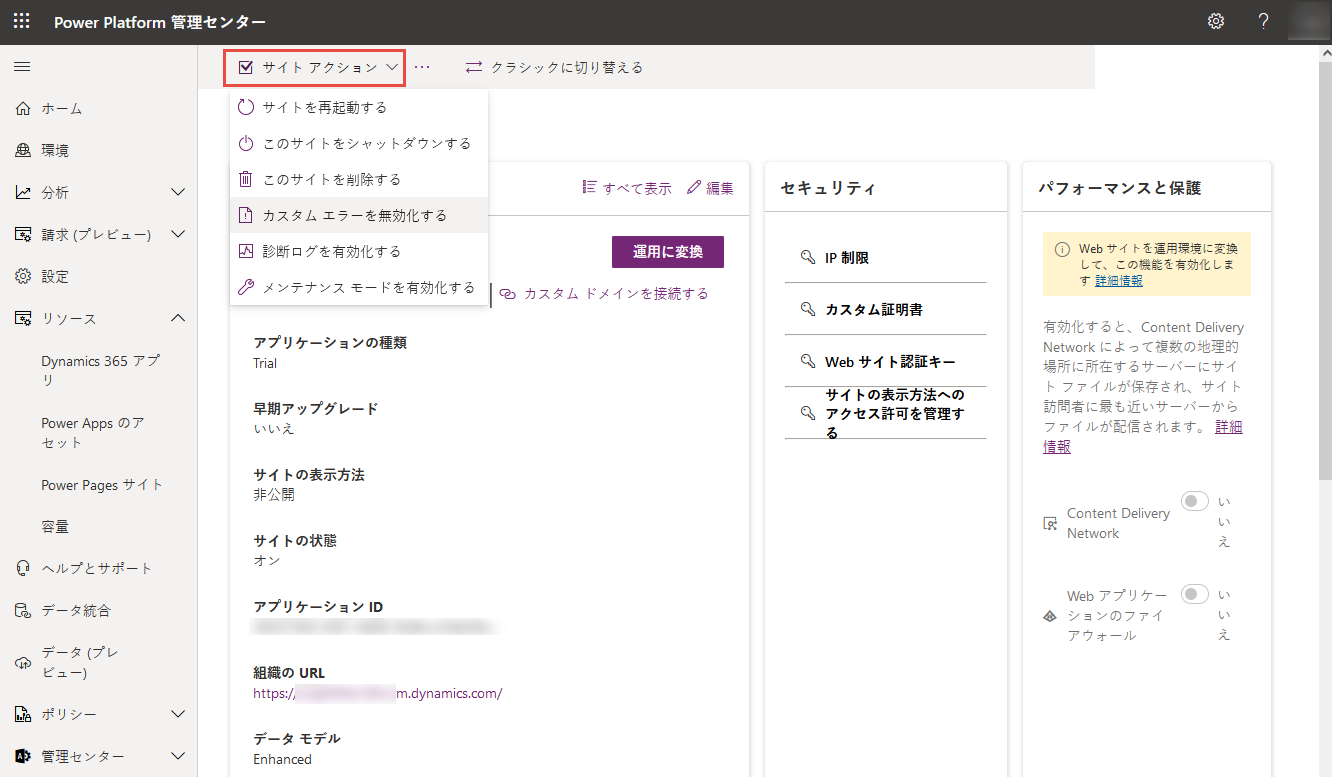Open the 組織の URL dynamics.com link
Screen dimensions: 1332x777
[x=378, y=693]
